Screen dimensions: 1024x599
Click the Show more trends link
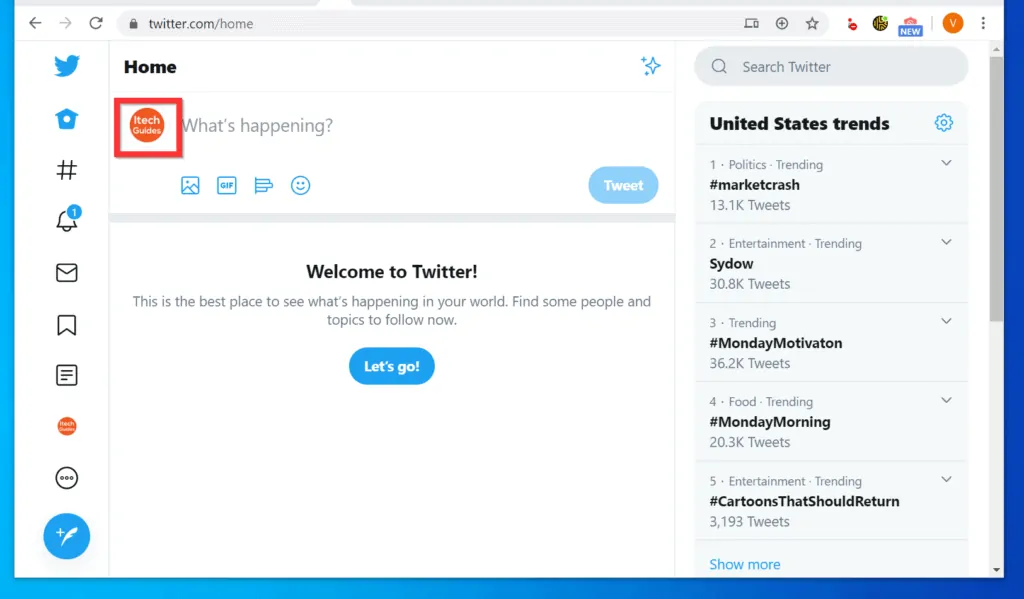tap(744, 564)
